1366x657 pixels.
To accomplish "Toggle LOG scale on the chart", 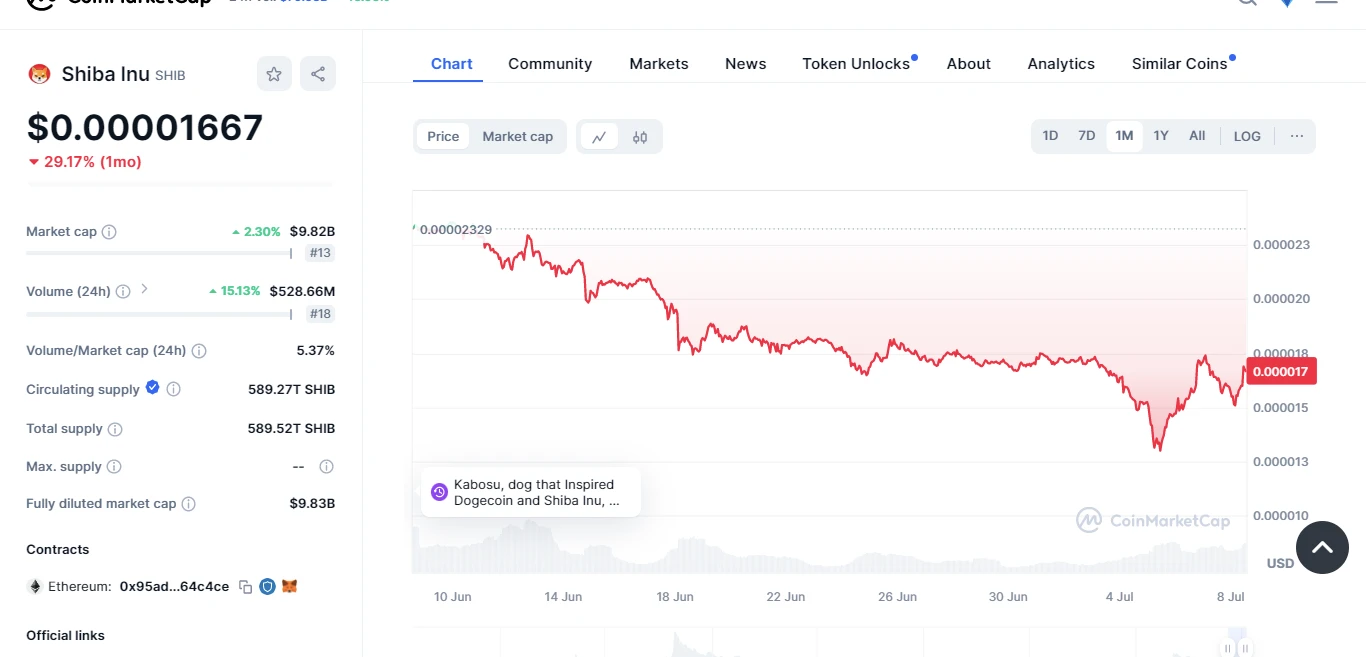I will pos(1247,136).
